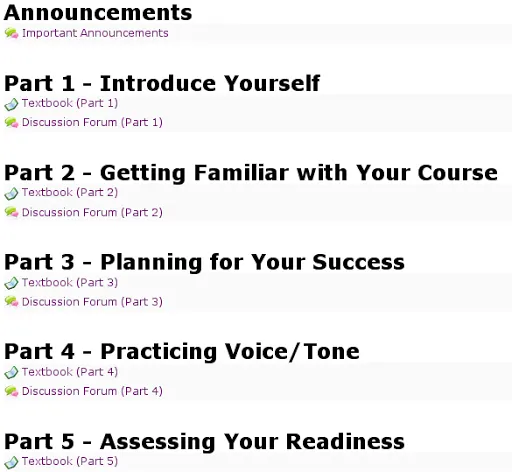Go to Discussion Forum (Part 2)

tap(92, 212)
